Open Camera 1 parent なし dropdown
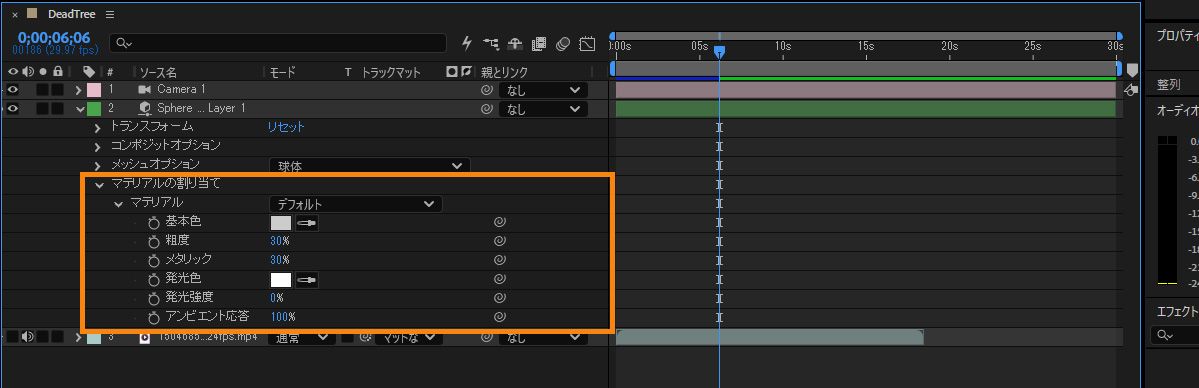The image size is (1199, 388). (x=544, y=90)
